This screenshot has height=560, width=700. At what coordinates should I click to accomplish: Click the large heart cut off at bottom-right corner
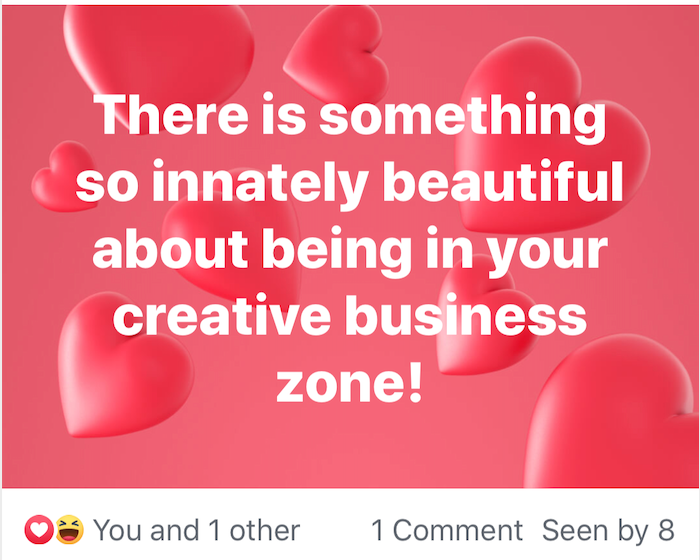click(x=612, y=413)
